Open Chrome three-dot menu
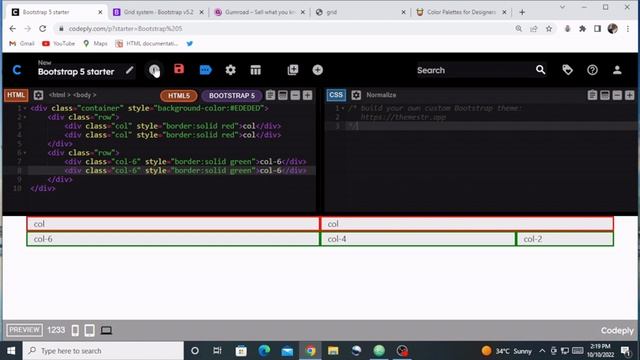640x360 pixels. [628, 29]
